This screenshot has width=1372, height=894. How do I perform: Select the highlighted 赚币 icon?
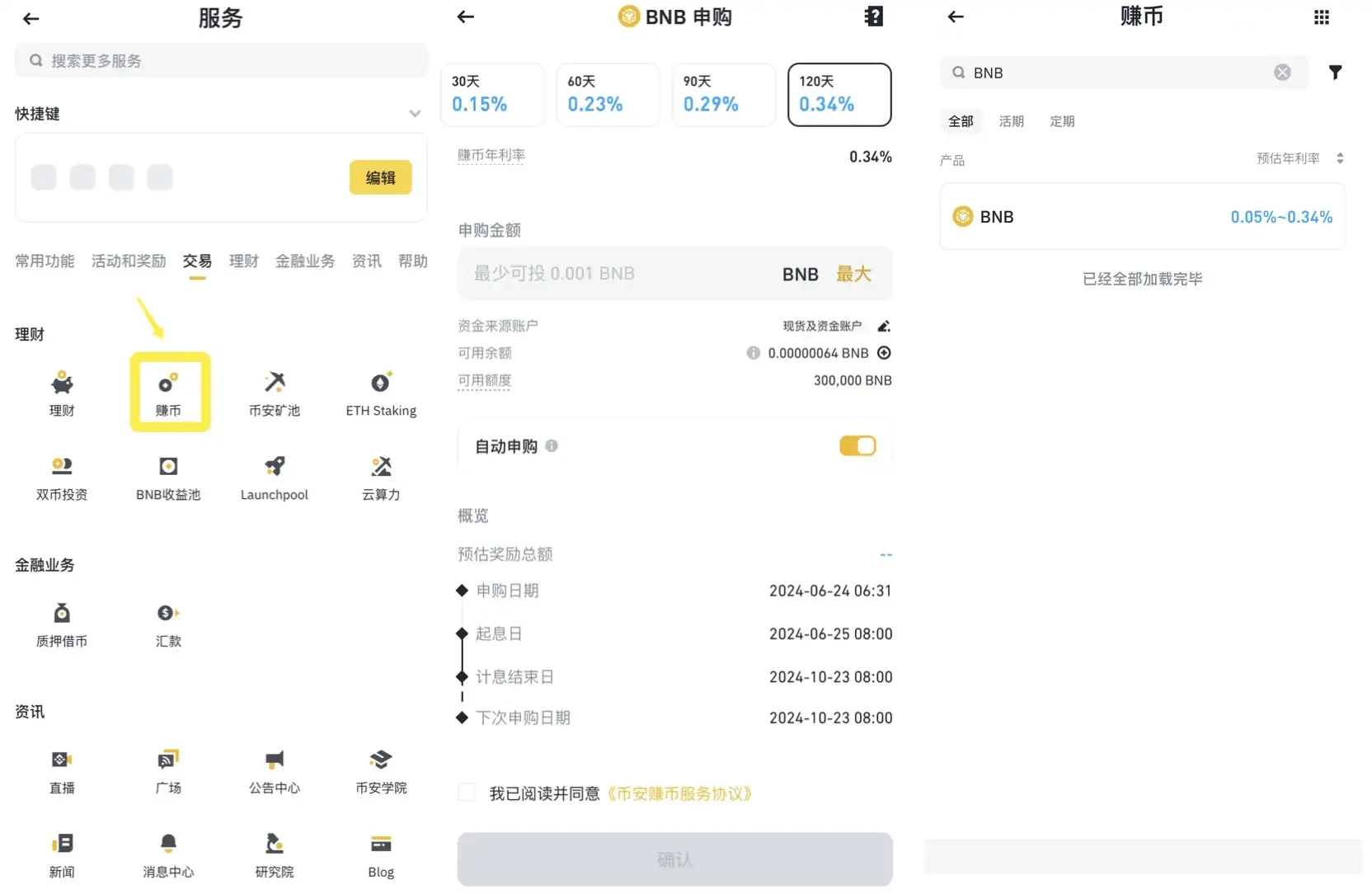(x=170, y=392)
